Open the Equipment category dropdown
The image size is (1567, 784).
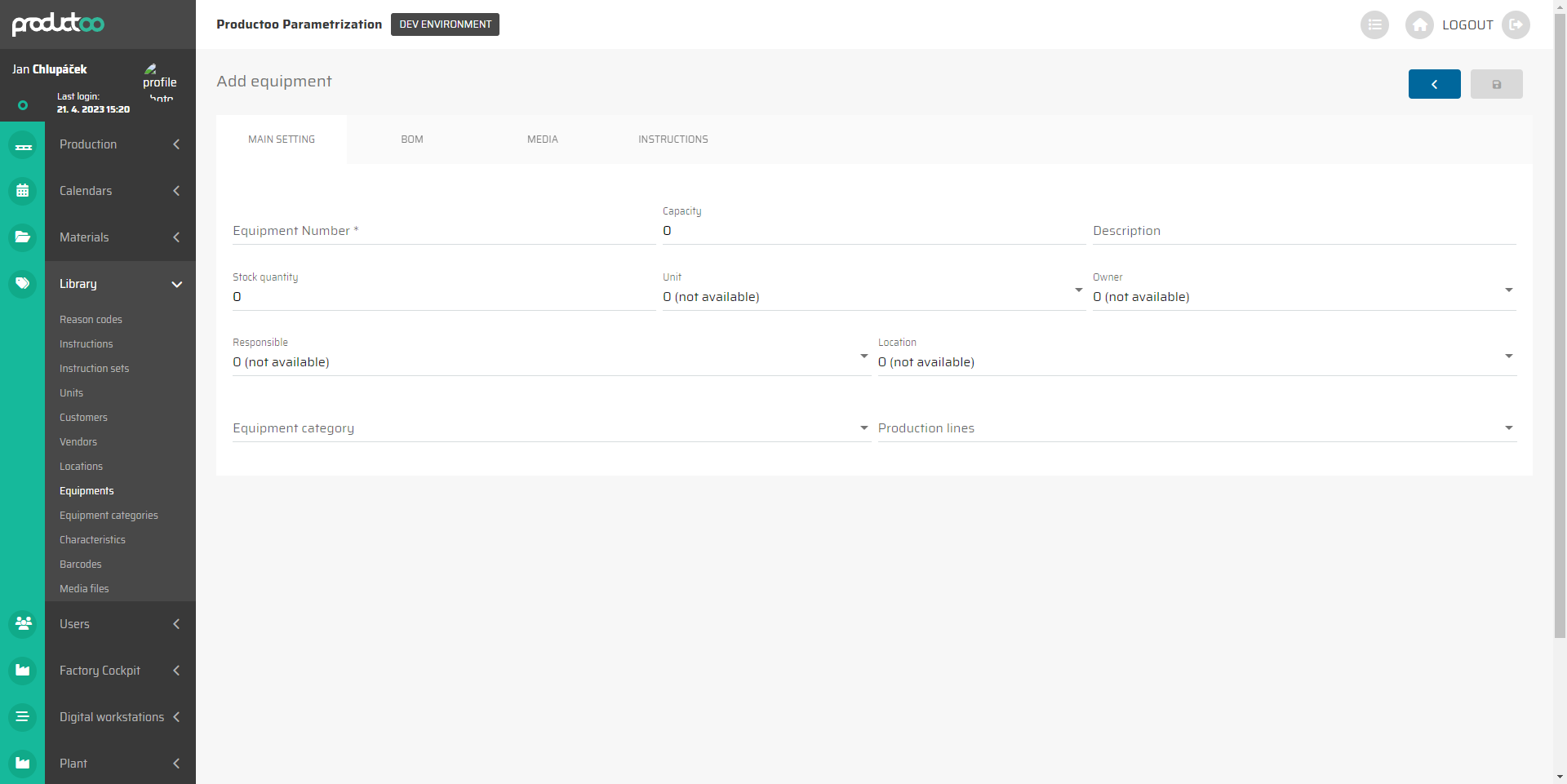pos(551,428)
